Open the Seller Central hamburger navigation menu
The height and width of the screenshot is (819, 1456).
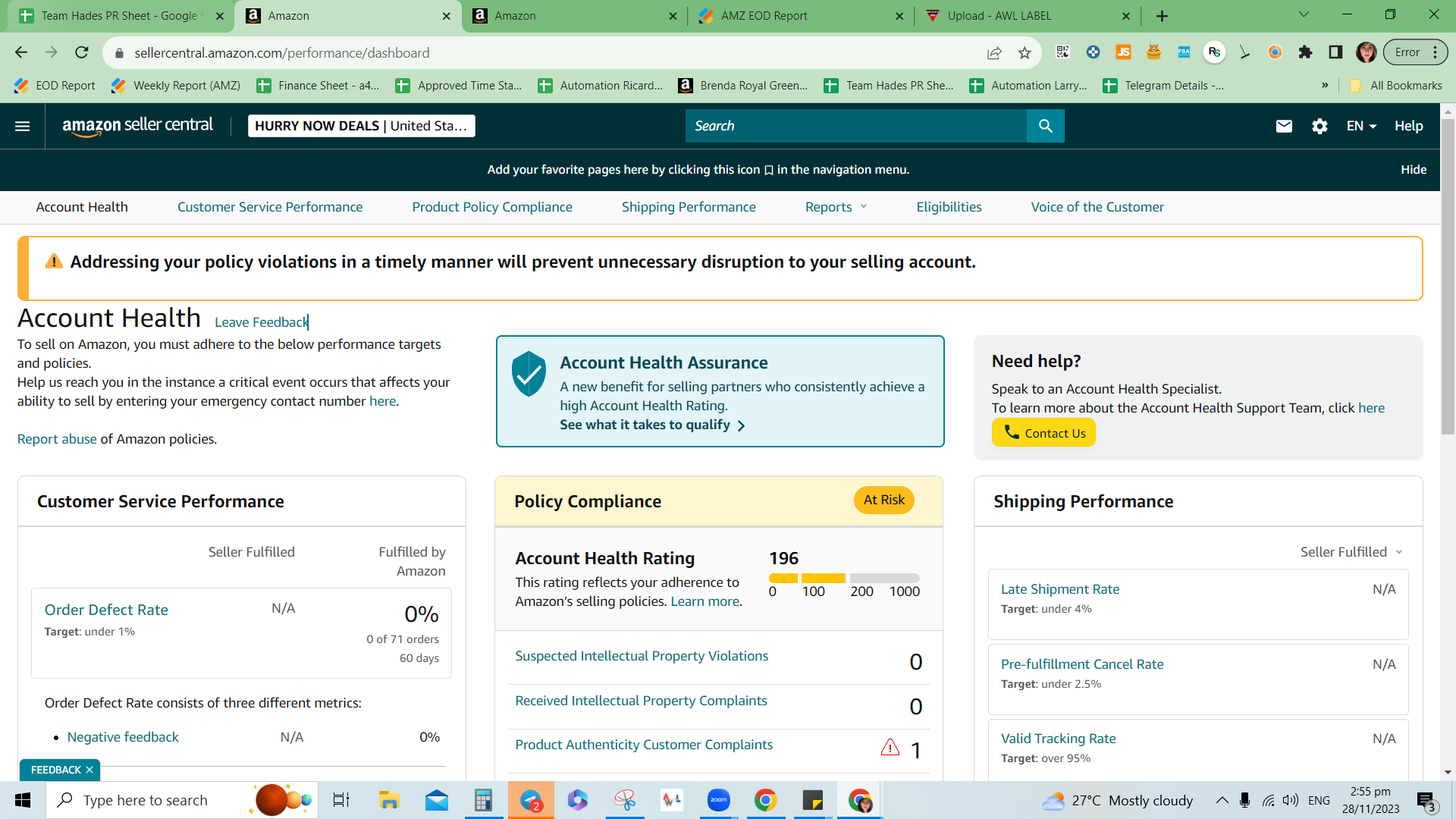[x=23, y=126]
